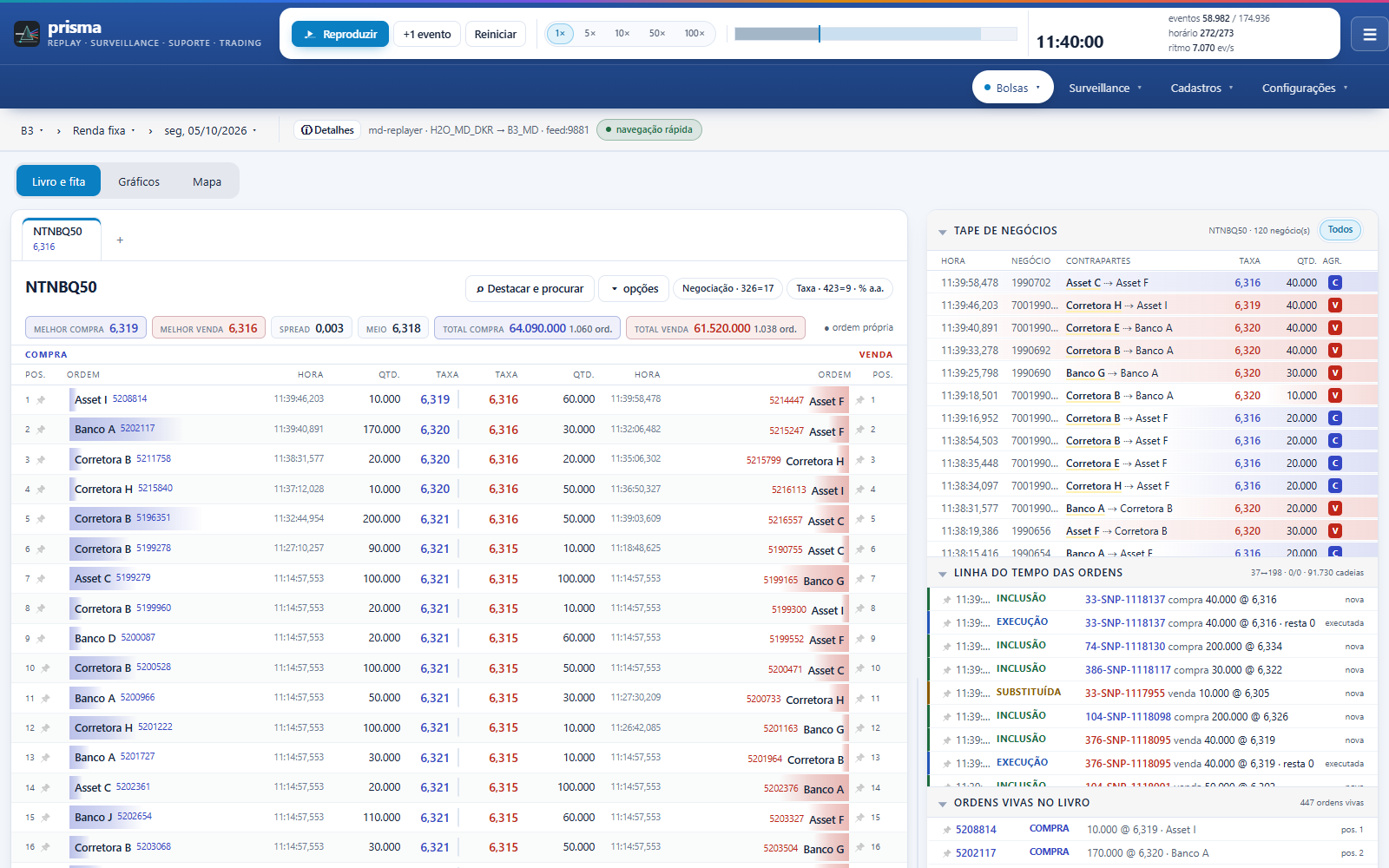Image resolution: width=1389 pixels, height=868 pixels.
Task: Pin sell order 5214447 Asset F row
Action: (860, 400)
